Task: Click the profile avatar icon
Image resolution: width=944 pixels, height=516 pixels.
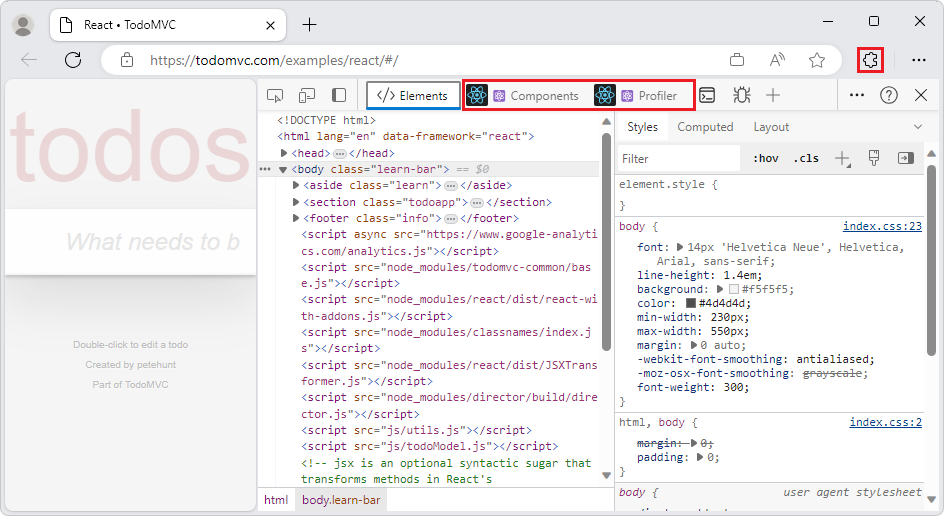Action: pos(23,25)
